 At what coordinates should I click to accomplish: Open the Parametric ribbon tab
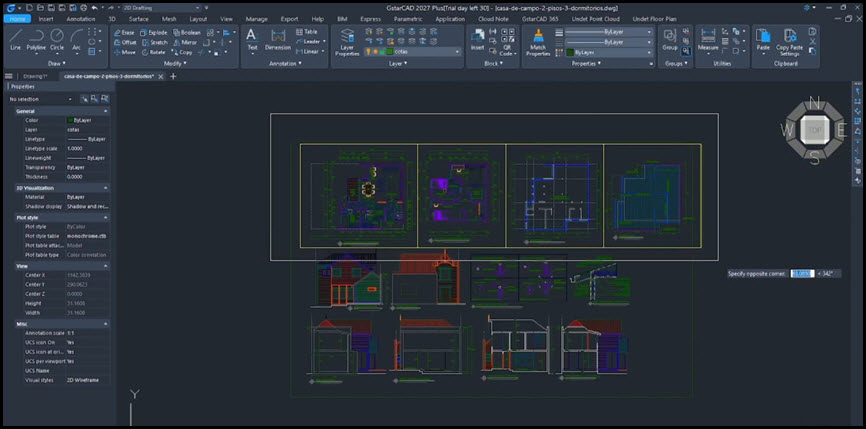[x=408, y=19]
